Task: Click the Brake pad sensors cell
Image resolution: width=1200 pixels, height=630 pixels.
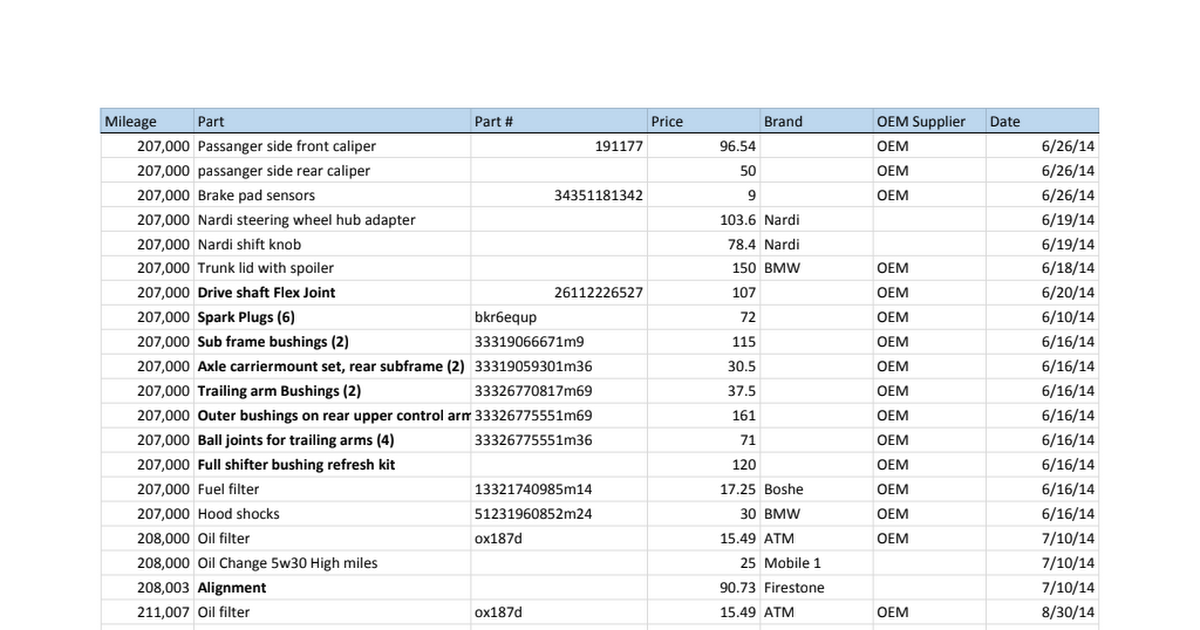Action: pos(332,195)
